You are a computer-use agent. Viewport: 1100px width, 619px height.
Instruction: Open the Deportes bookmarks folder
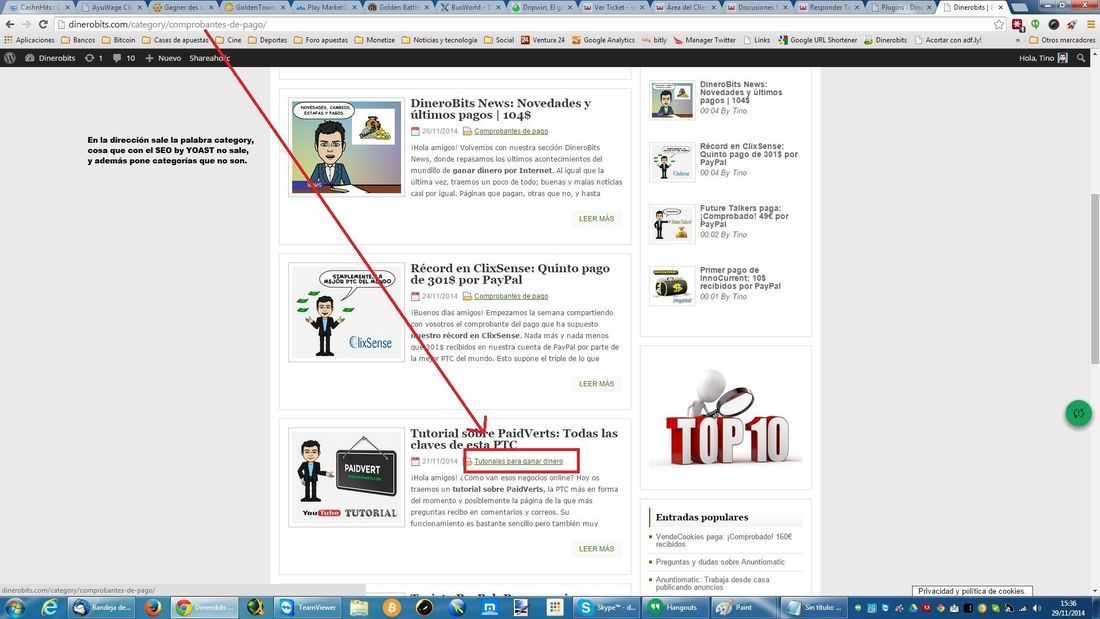(x=267, y=40)
